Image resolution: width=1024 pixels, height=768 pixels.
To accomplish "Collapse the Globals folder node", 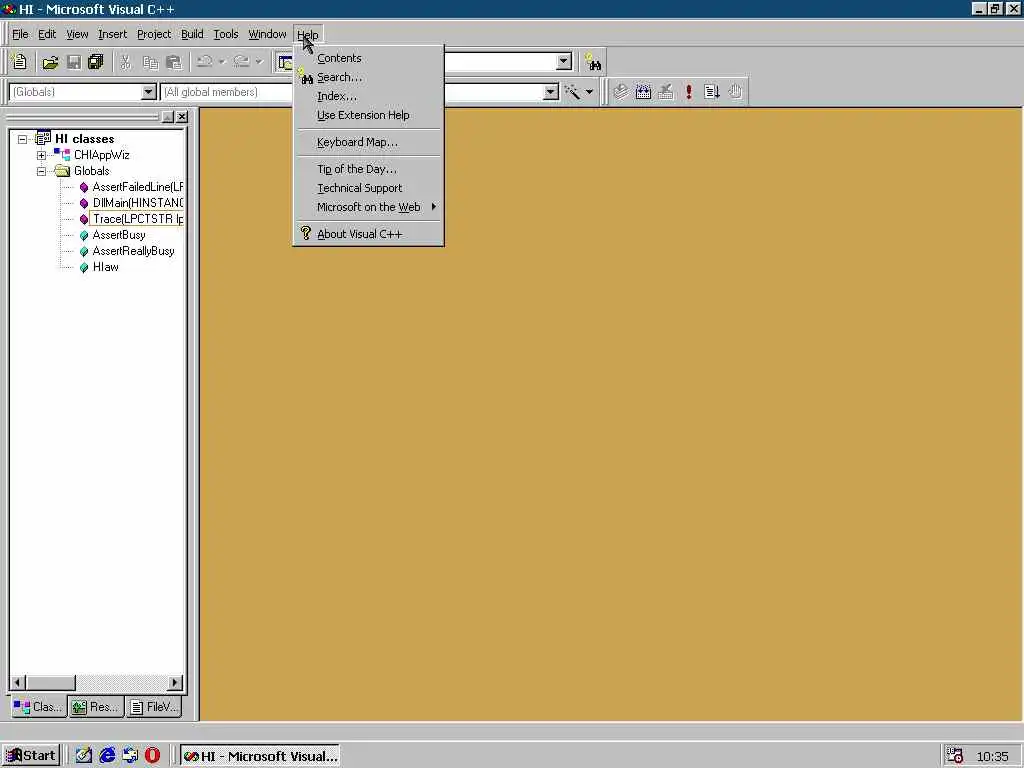I will point(41,171).
